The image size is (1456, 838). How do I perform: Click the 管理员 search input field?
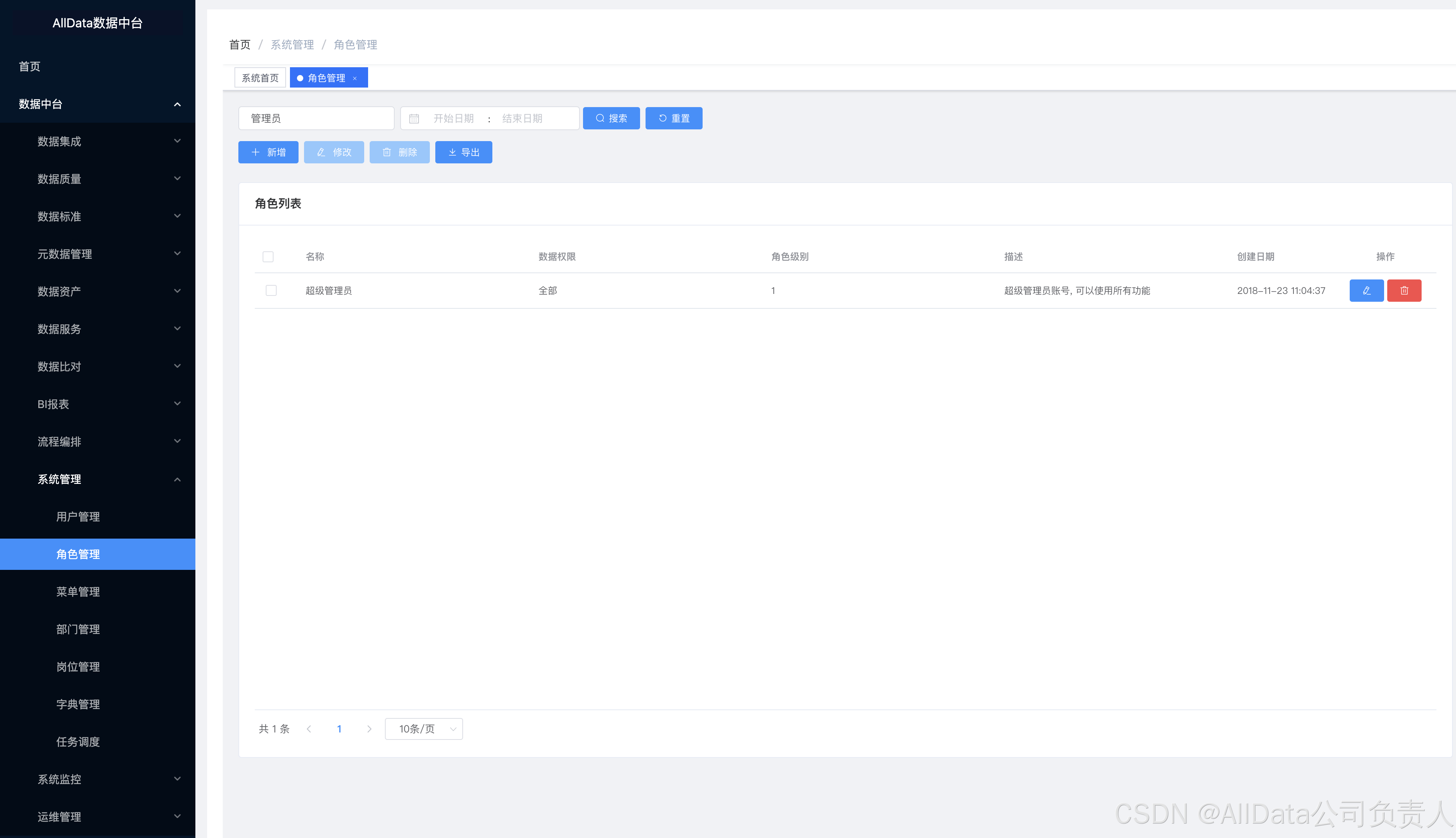(316, 118)
